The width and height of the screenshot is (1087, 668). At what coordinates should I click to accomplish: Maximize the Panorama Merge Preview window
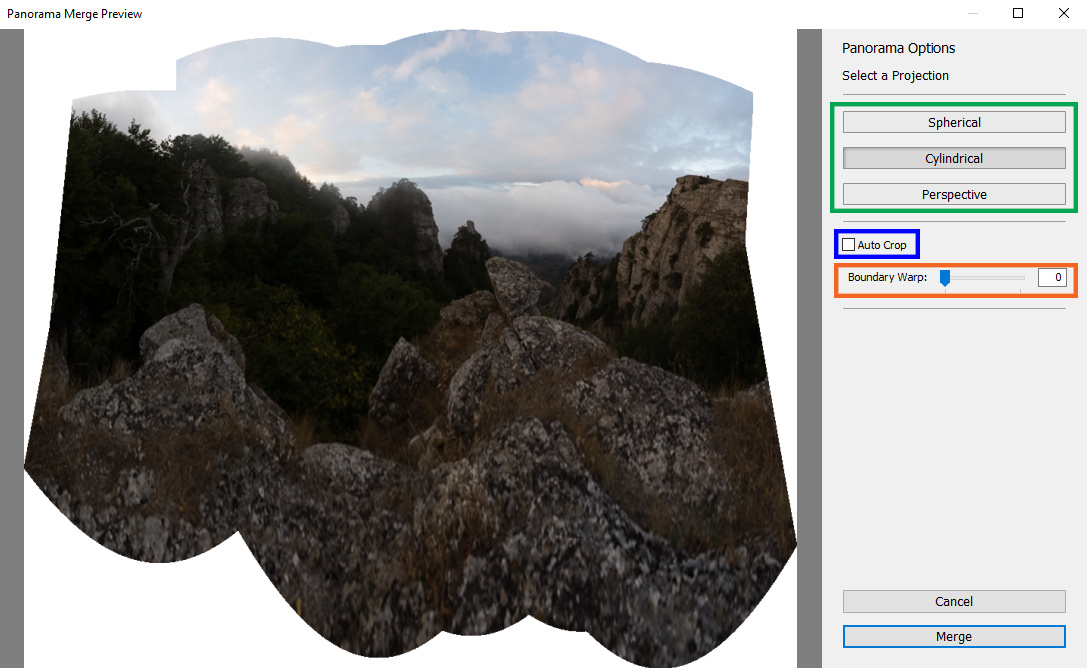pos(1018,13)
